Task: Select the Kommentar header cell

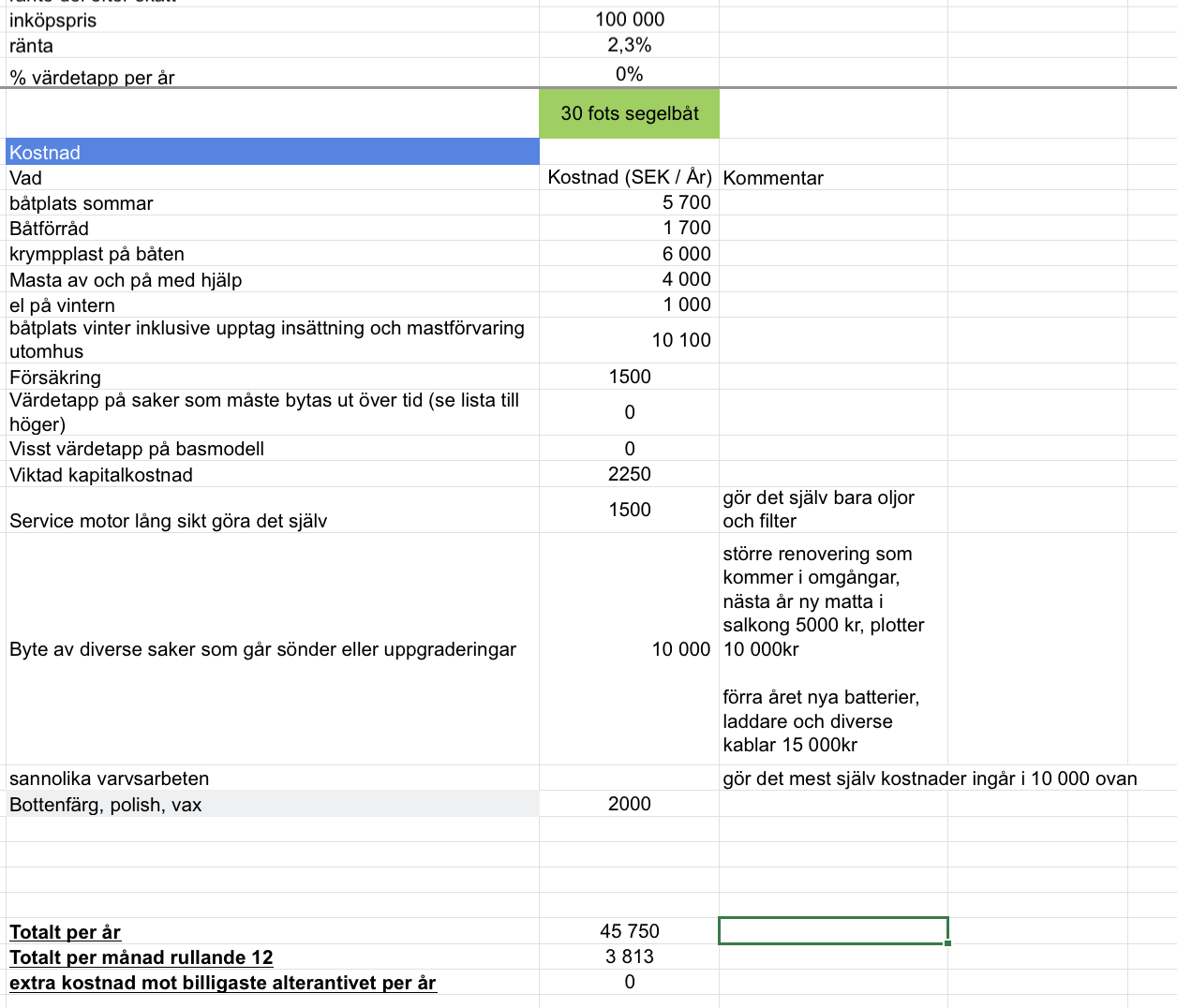Action: [x=773, y=178]
